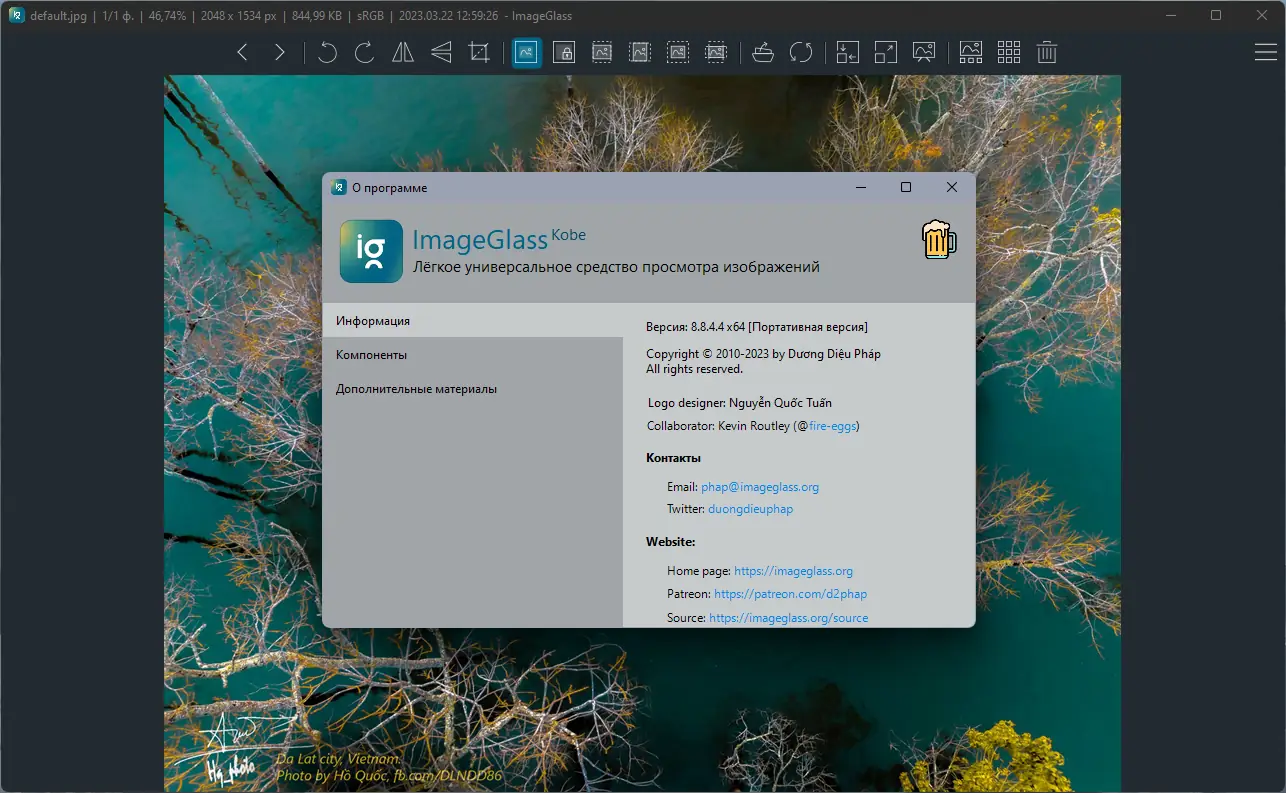Close the О программе dialog
This screenshot has height=793, width=1286.
coord(952,187)
